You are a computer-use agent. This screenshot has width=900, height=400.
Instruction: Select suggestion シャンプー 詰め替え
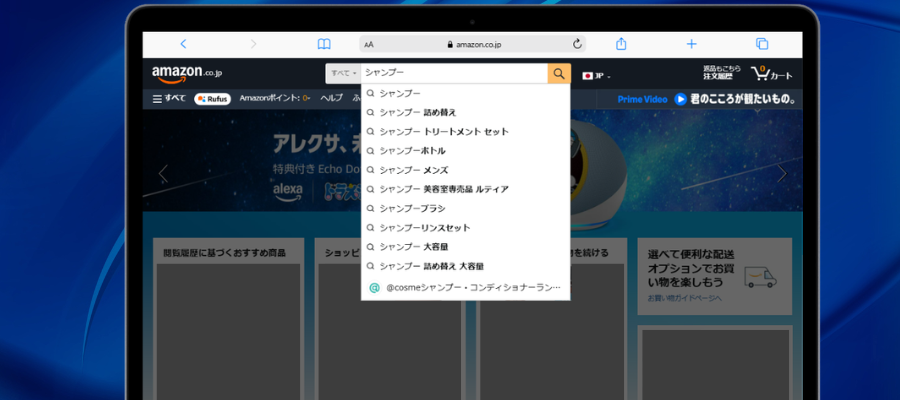tap(465, 112)
